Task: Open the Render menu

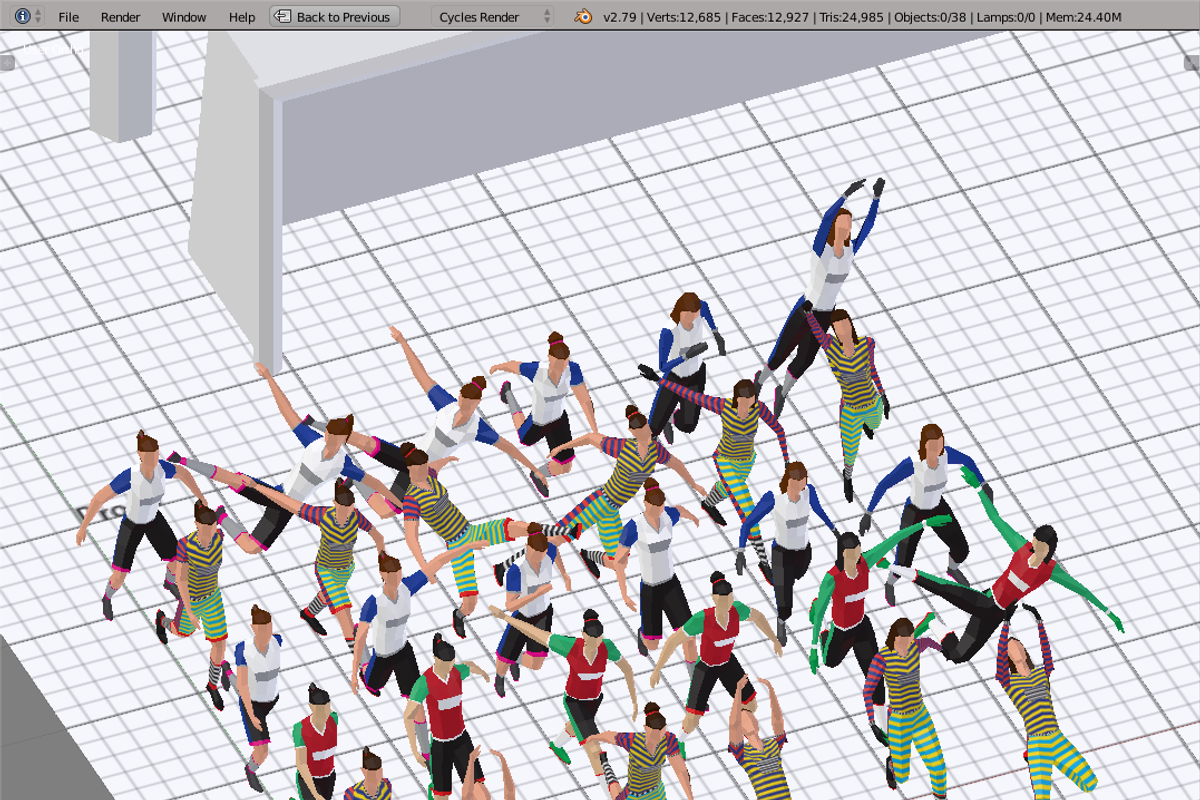Action: click(120, 17)
